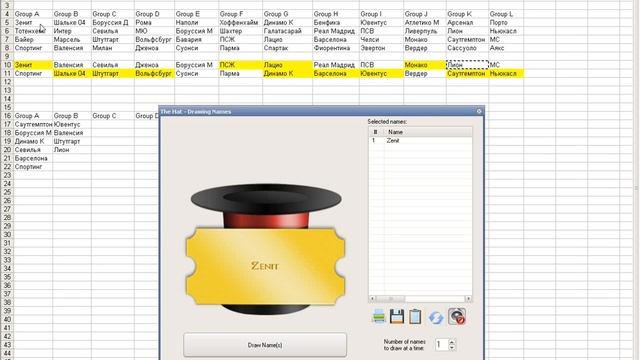This screenshot has height=360, width=640.
Task: Select the Аякс cell
Action: point(506,48)
